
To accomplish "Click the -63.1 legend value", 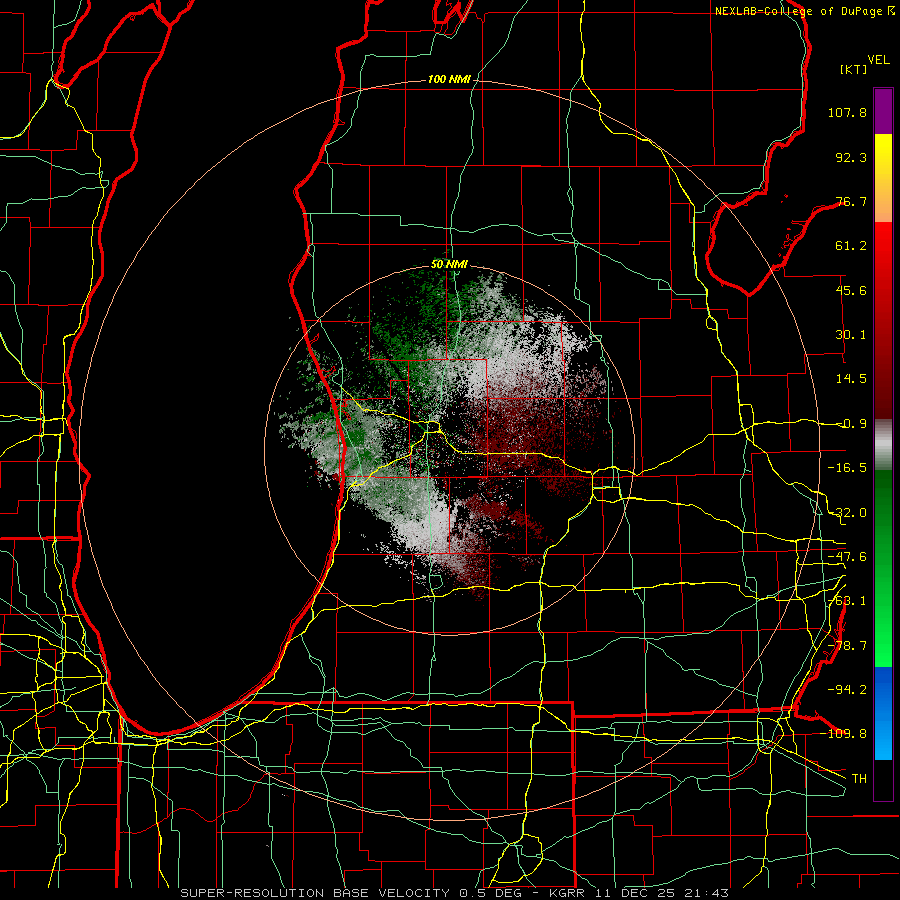I will point(847,601).
